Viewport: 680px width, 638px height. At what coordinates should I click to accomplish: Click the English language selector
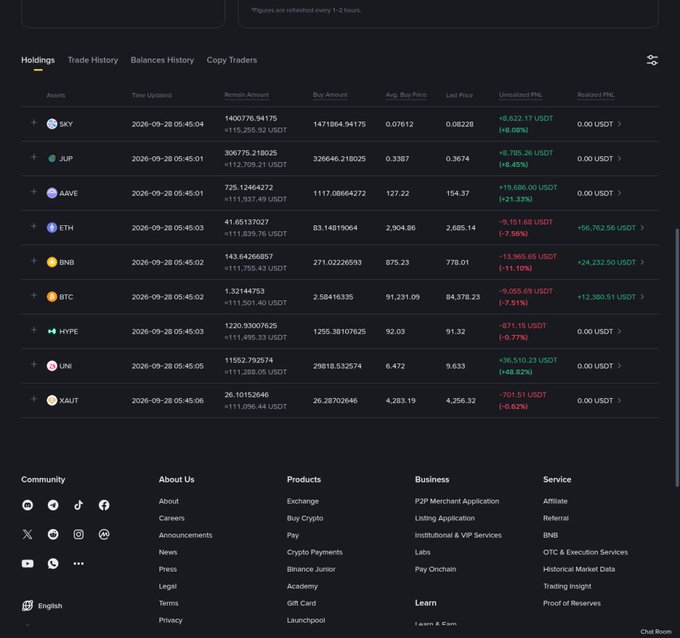[42, 605]
